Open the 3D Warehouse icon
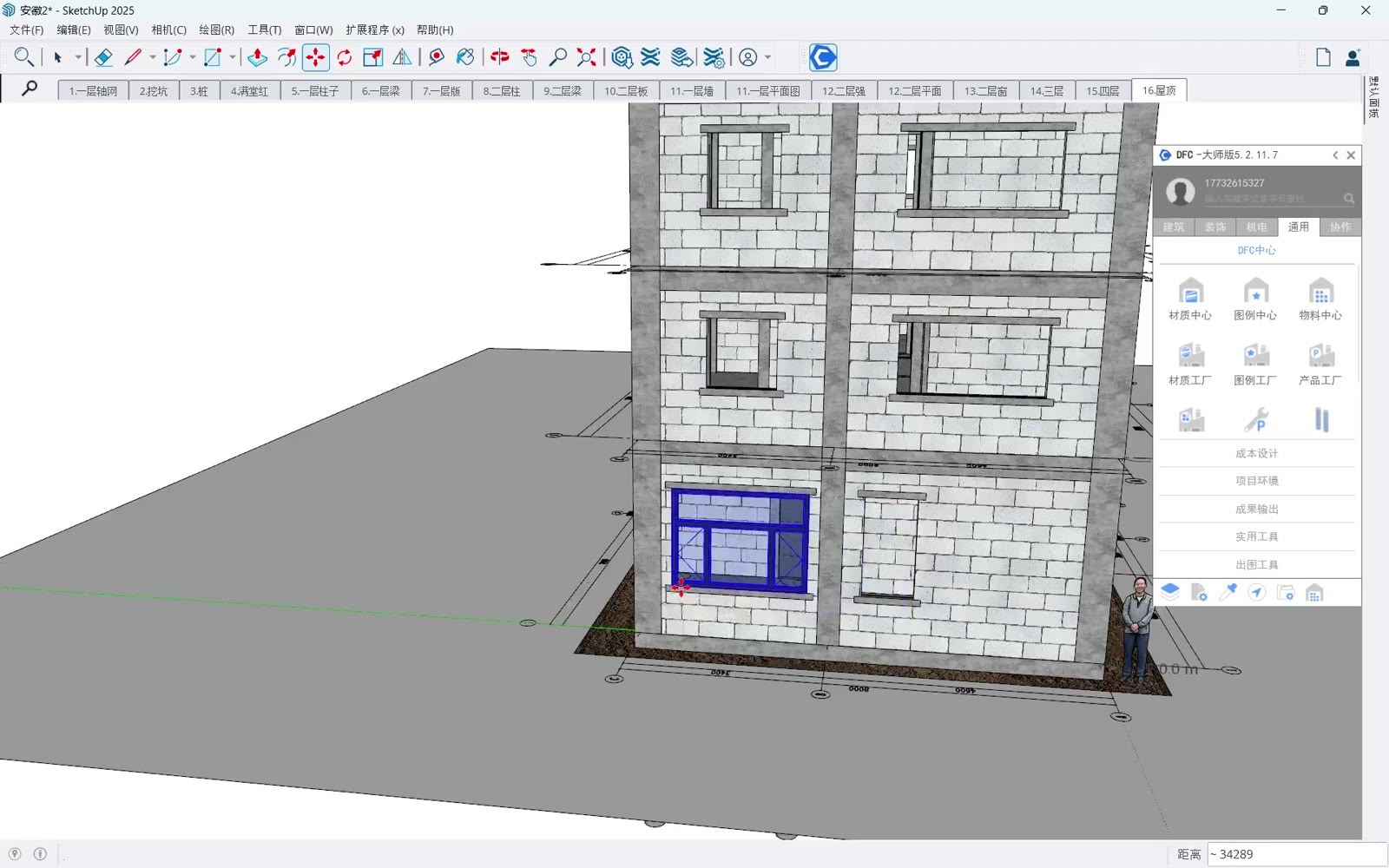 coord(622,57)
